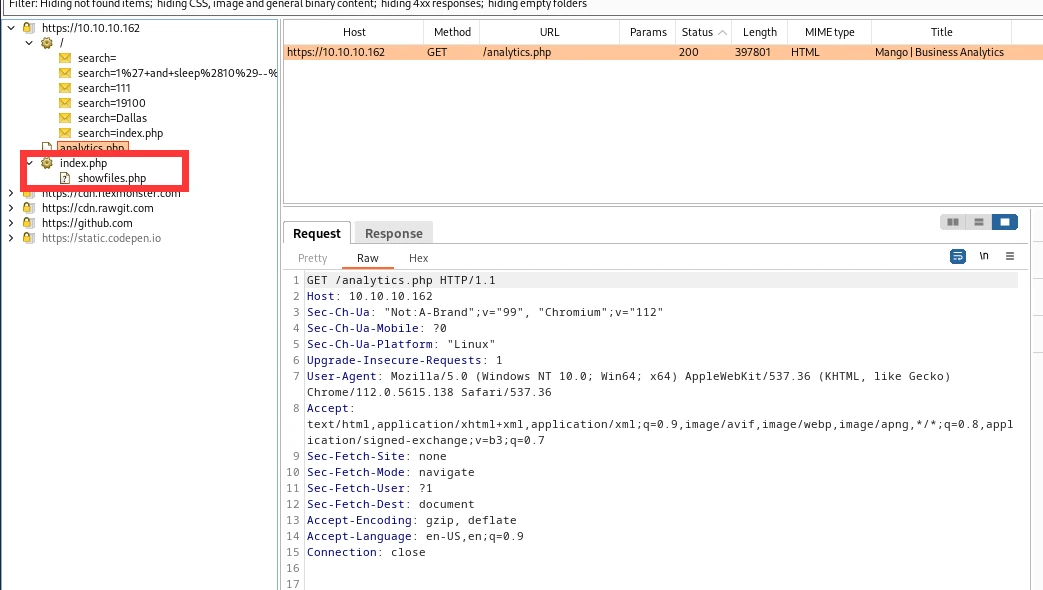Image resolution: width=1043 pixels, height=590 pixels.
Task: Expand the https://github.com node
Action: [11, 223]
